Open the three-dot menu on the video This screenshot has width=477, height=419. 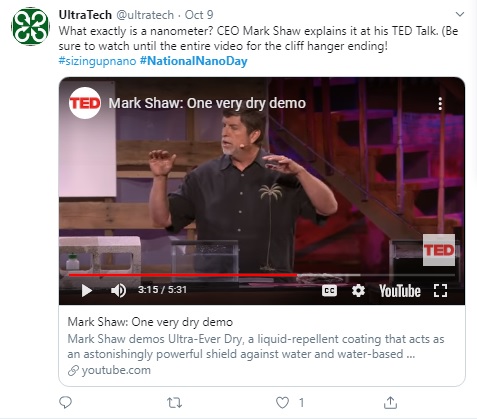(440, 104)
